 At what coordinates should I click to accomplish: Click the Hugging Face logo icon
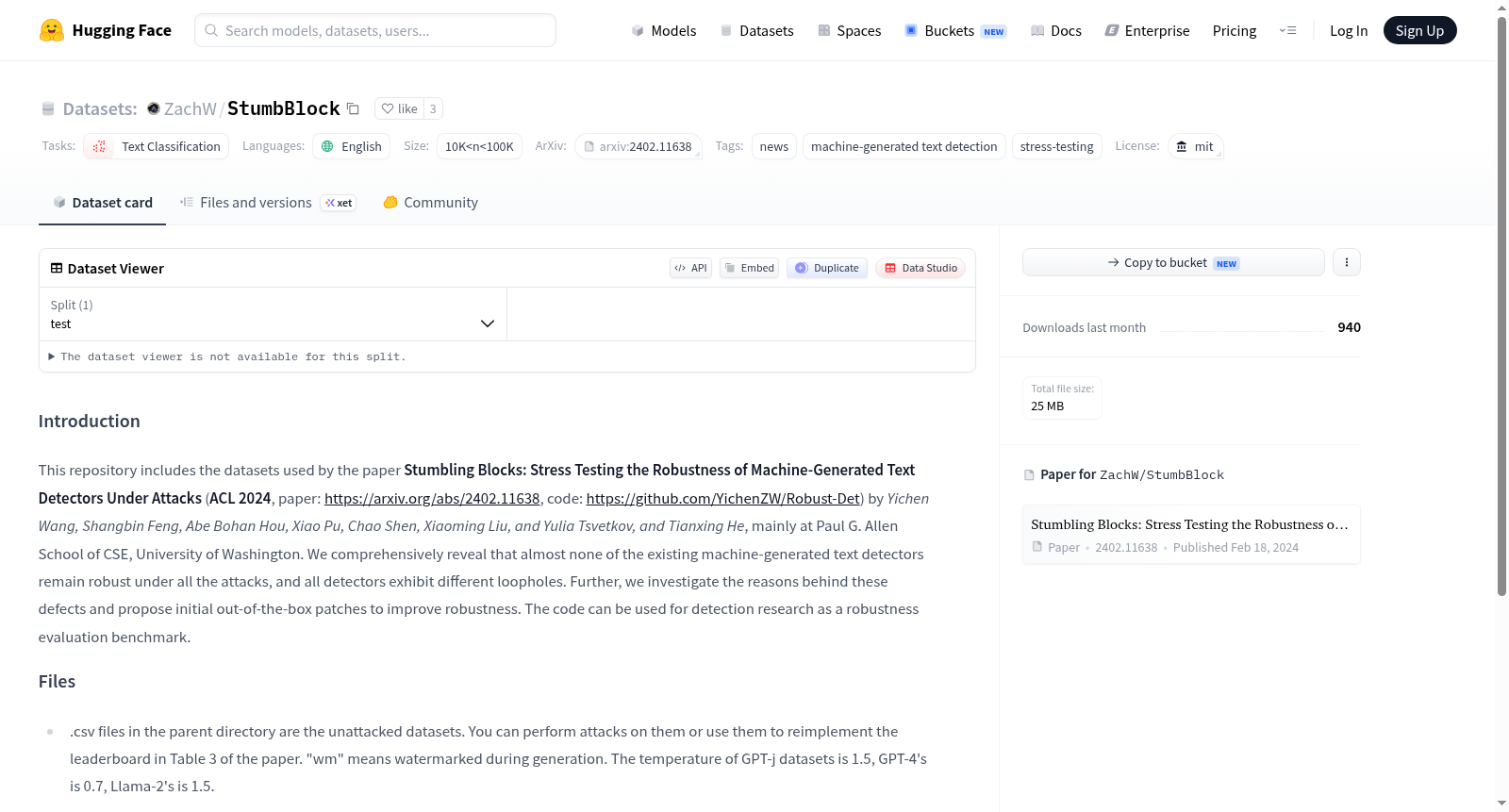click(52, 30)
